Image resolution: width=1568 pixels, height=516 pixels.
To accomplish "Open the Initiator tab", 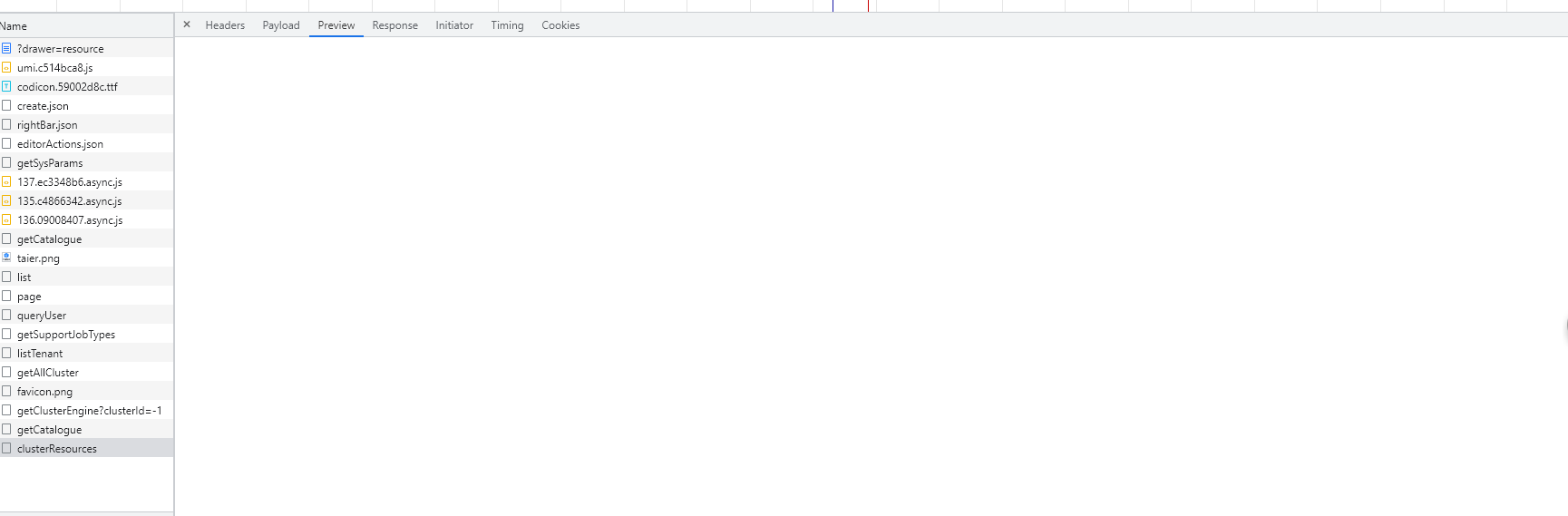I will (x=454, y=25).
